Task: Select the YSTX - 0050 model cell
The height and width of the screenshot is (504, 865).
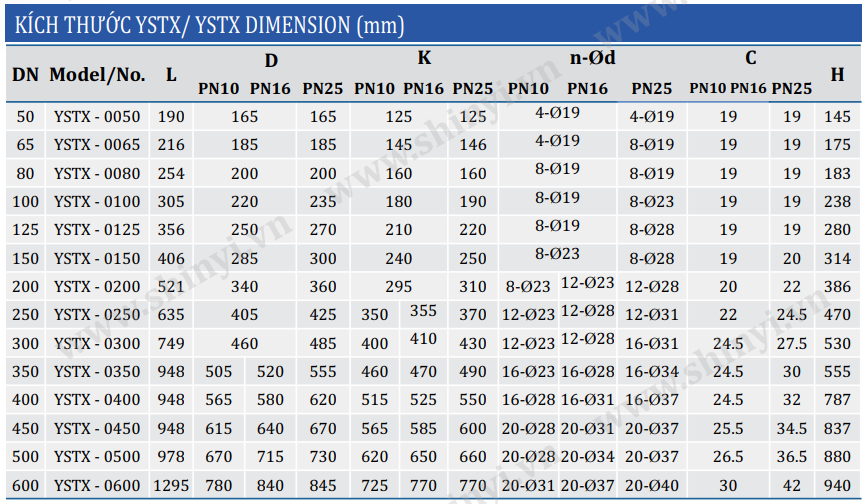Action: (97, 117)
